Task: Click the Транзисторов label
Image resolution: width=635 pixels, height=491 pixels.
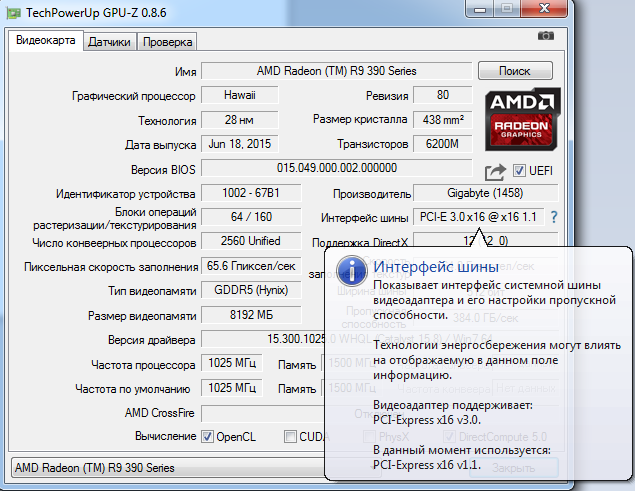Action: click(373, 144)
